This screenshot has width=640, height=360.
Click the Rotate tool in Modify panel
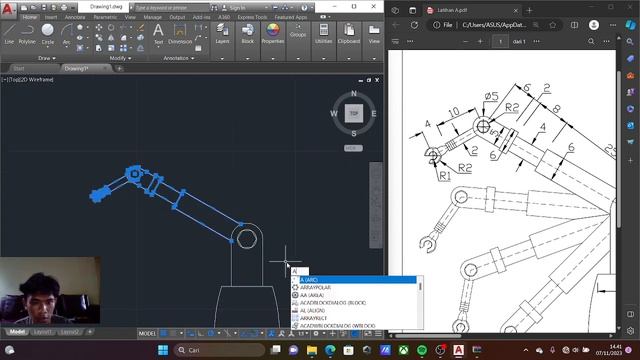point(111,27)
